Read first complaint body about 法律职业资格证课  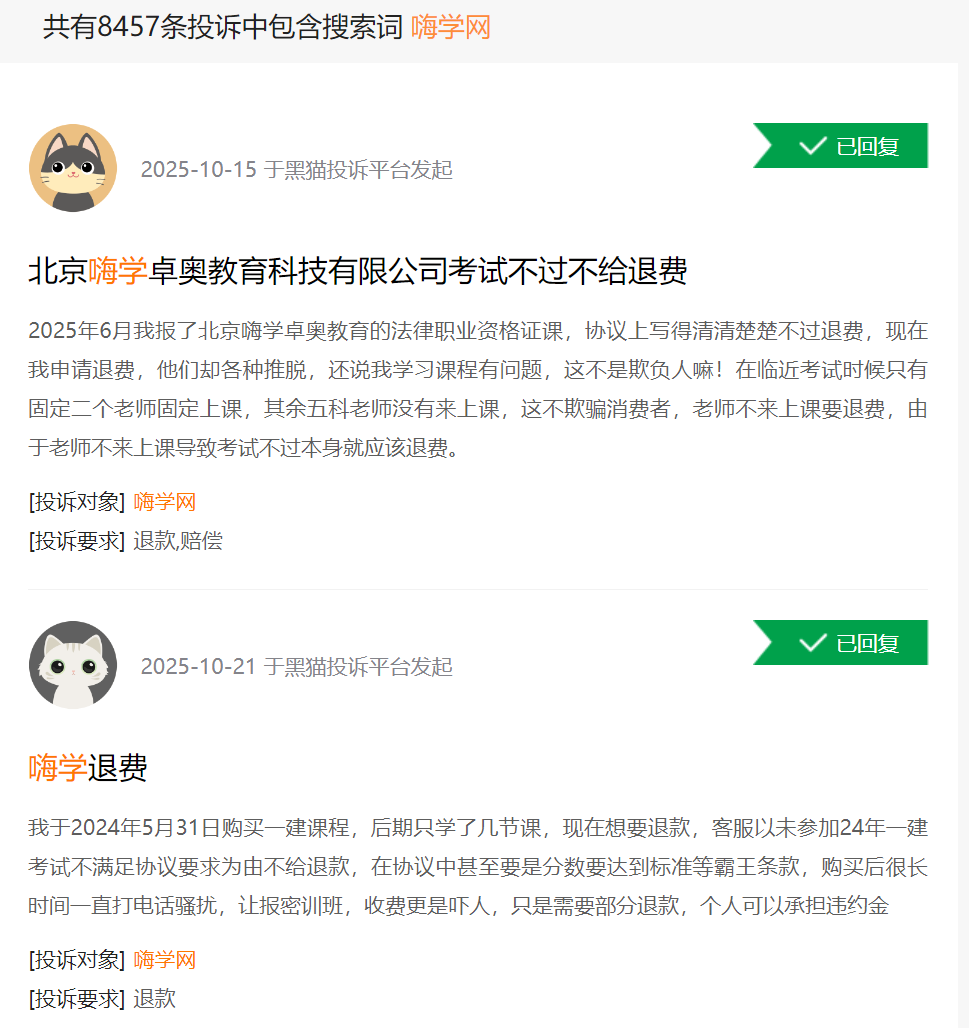(x=478, y=389)
